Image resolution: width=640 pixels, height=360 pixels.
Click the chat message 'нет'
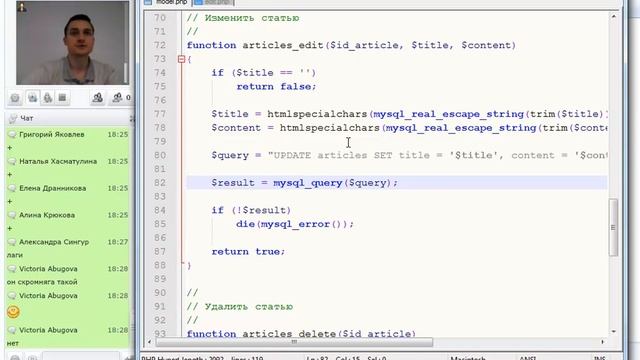[13, 343]
